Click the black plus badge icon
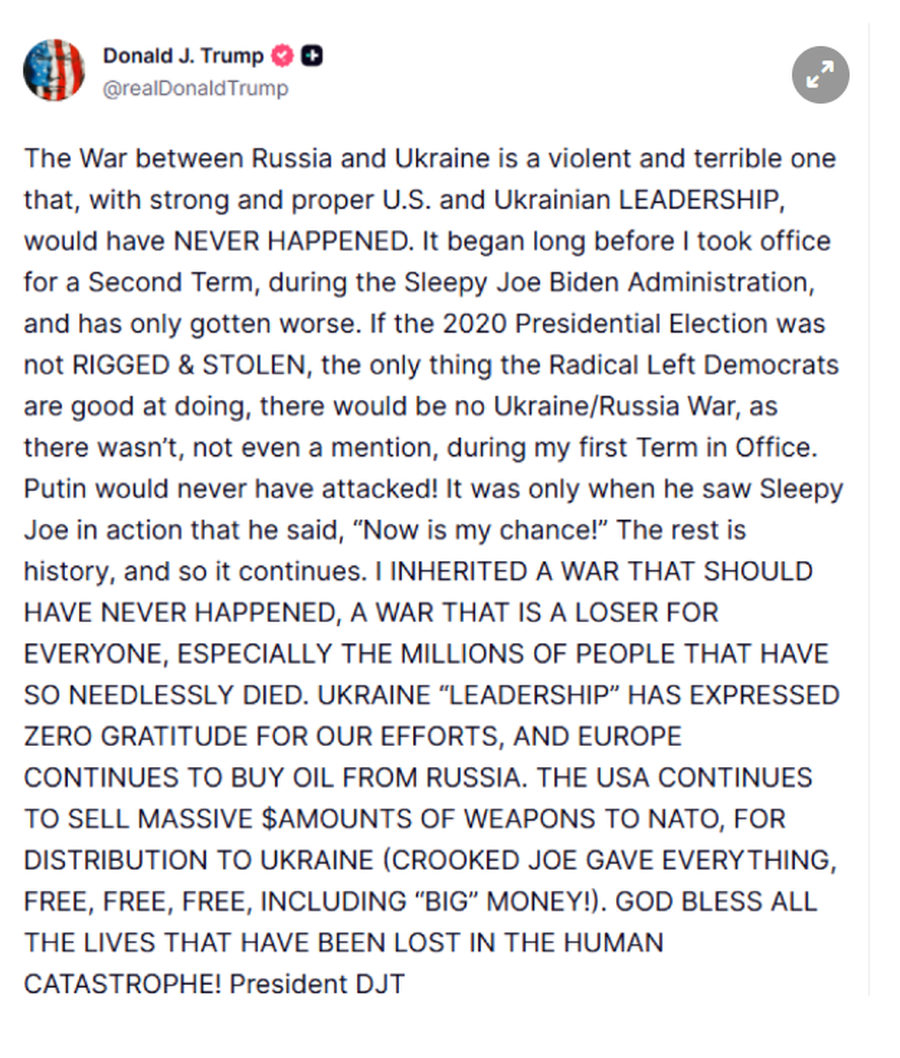This screenshot has height=1058, width=900. tap(312, 56)
